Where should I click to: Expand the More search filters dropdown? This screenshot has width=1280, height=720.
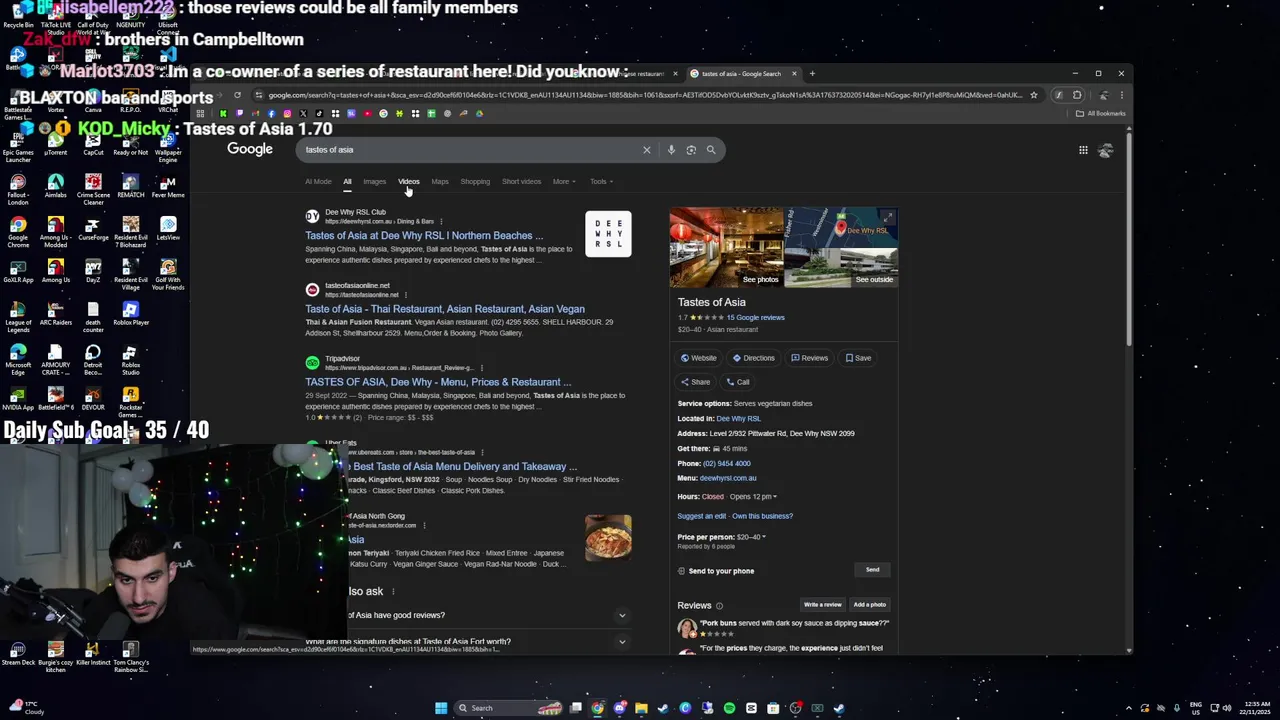point(564,182)
